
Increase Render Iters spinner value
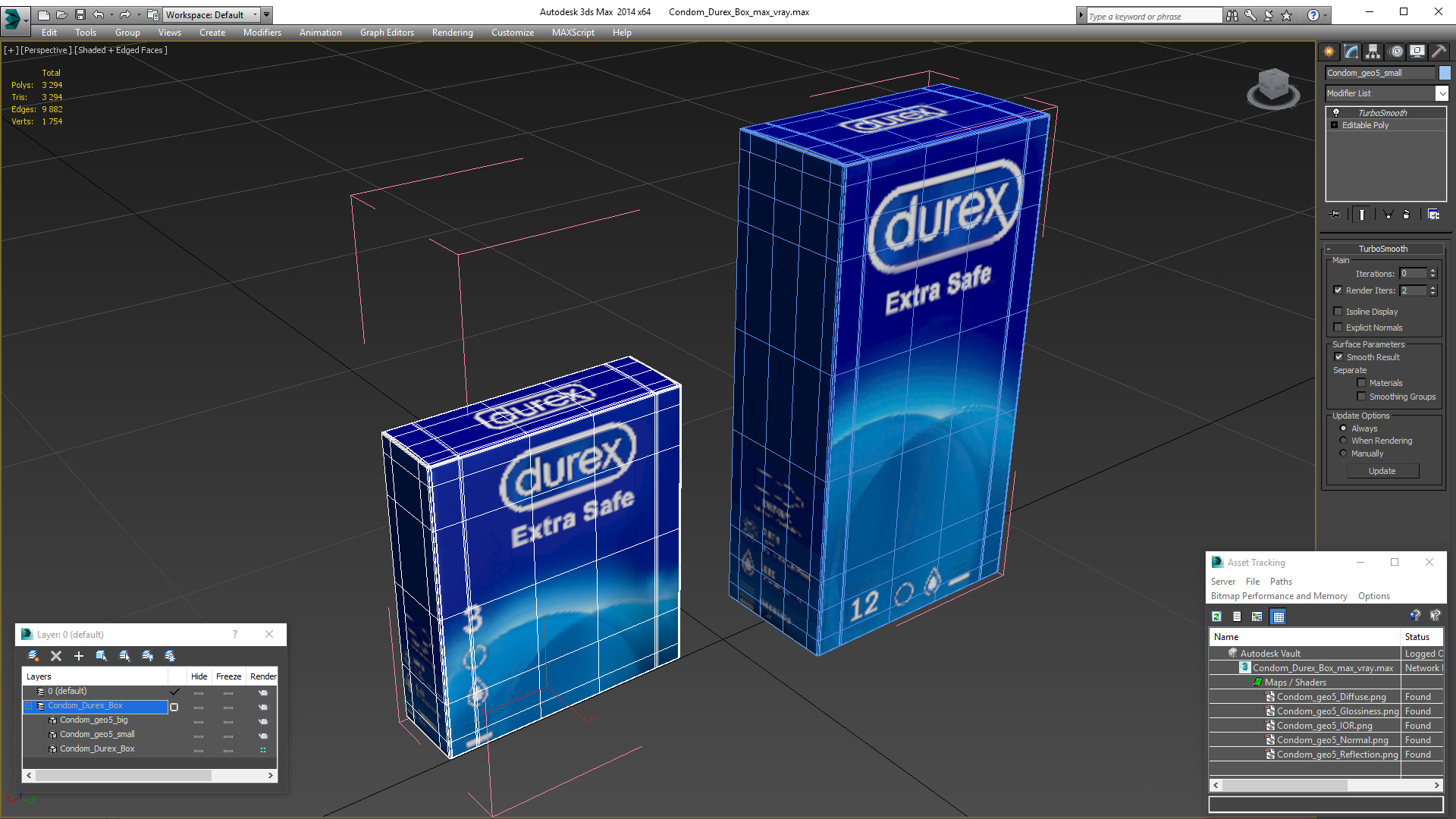1433,287
